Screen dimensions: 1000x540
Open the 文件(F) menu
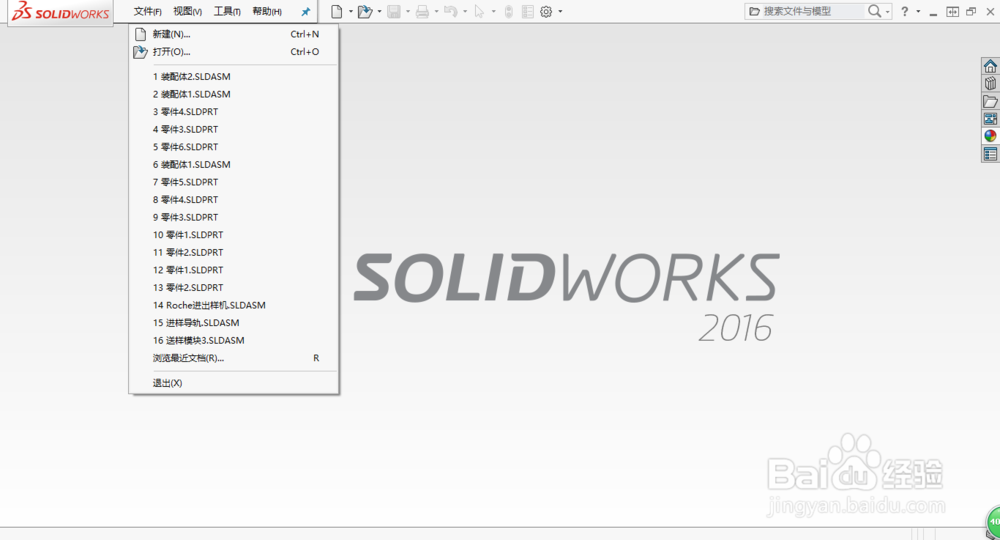[x=147, y=11]
